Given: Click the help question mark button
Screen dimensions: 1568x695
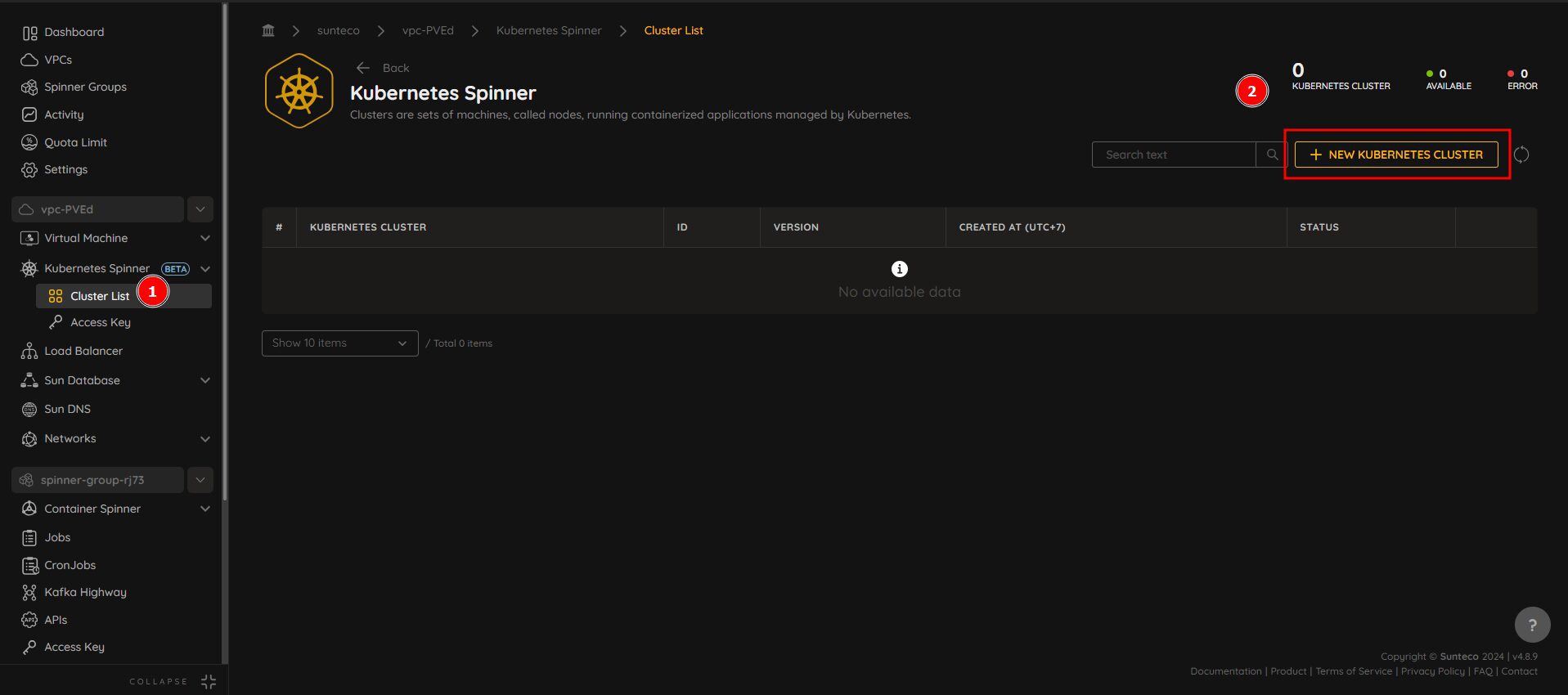Looking at the screenshot, I should [x=1532, y=625].
